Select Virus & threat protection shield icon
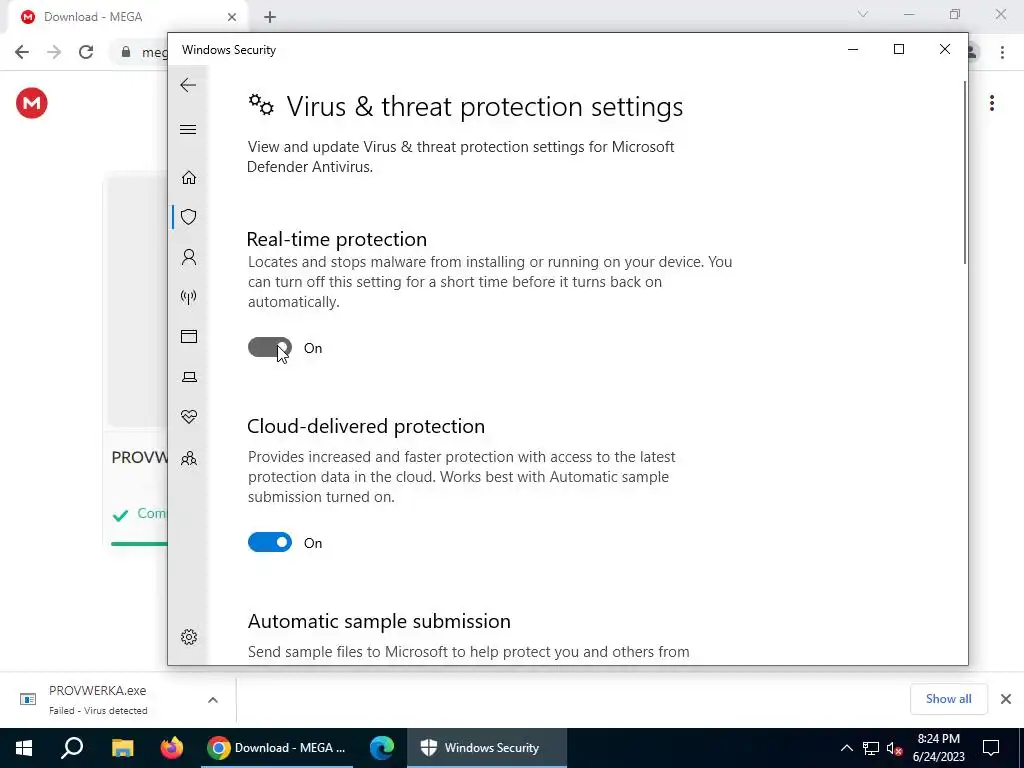This screenshot has width=1024, height=768. [x=189, y=217]
